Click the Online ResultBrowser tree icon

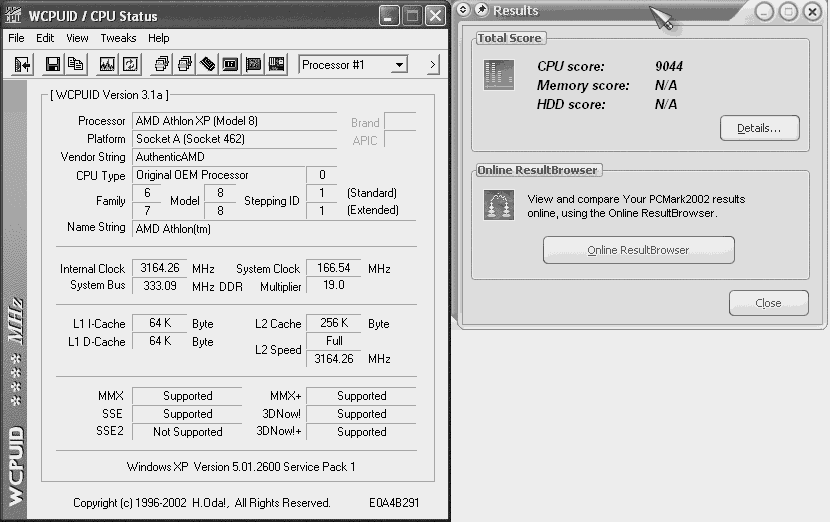499,205
